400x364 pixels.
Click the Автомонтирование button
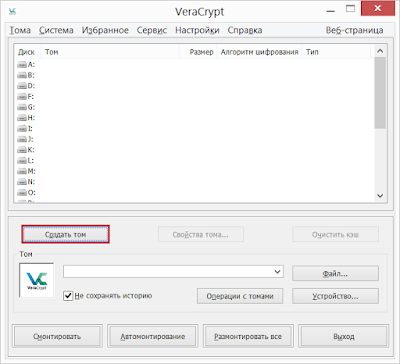point(153,336)
